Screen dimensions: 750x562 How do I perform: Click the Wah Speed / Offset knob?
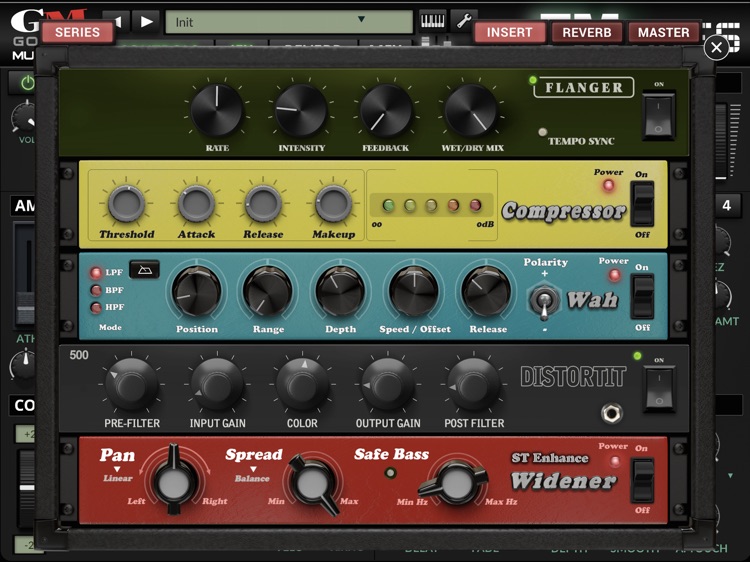pos(414,291)
